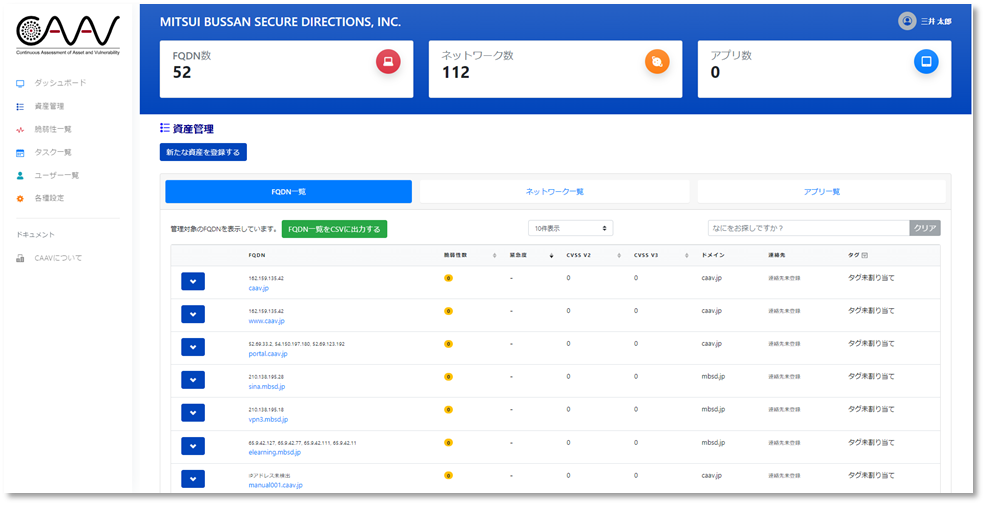Click the yellow vulnerability badge in vpn3.mbsd.jp row
The height and width of the screenshot is (506, 986).
click(x=448, y=409)
